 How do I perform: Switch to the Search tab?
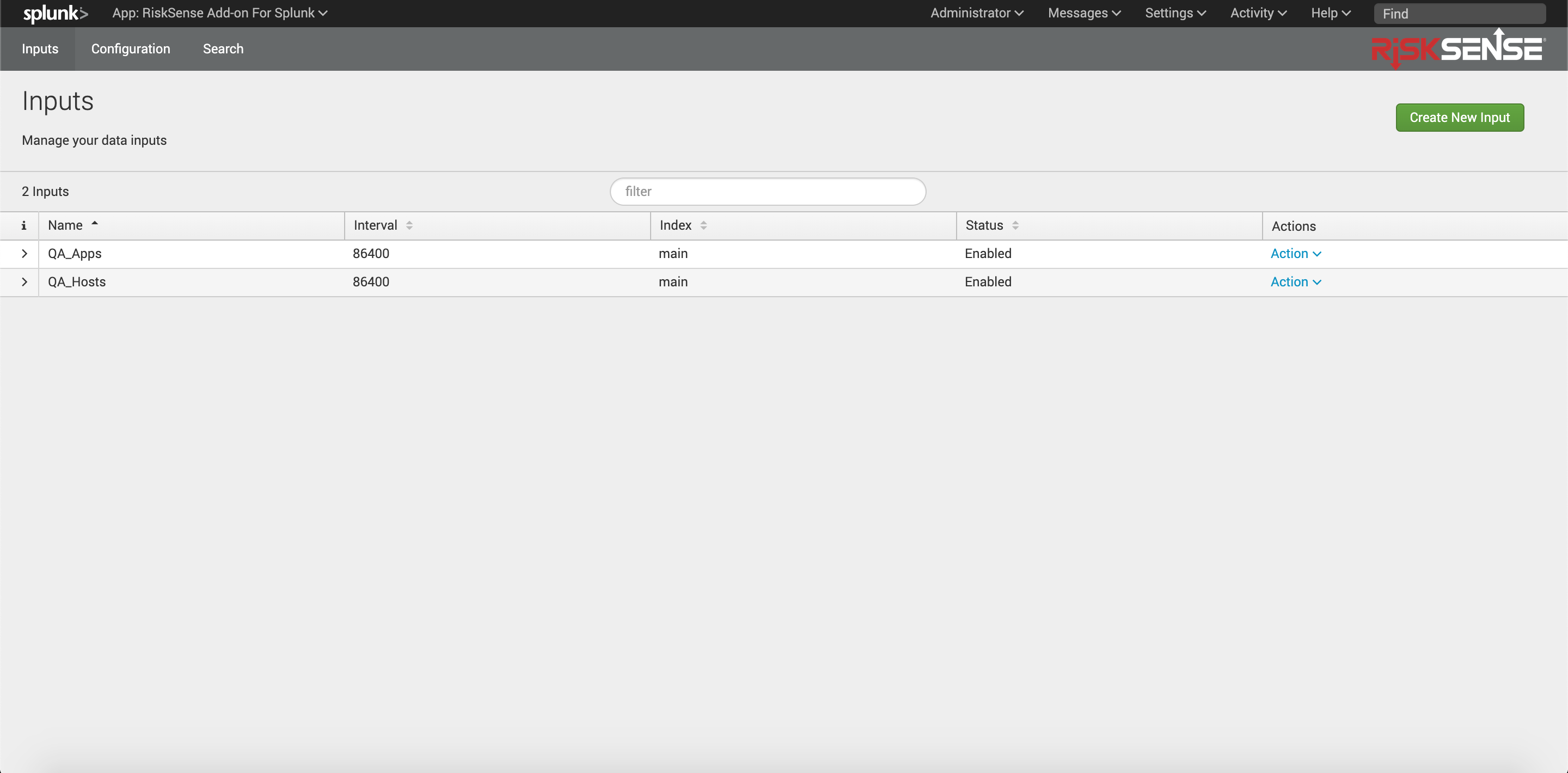[223, 48]
